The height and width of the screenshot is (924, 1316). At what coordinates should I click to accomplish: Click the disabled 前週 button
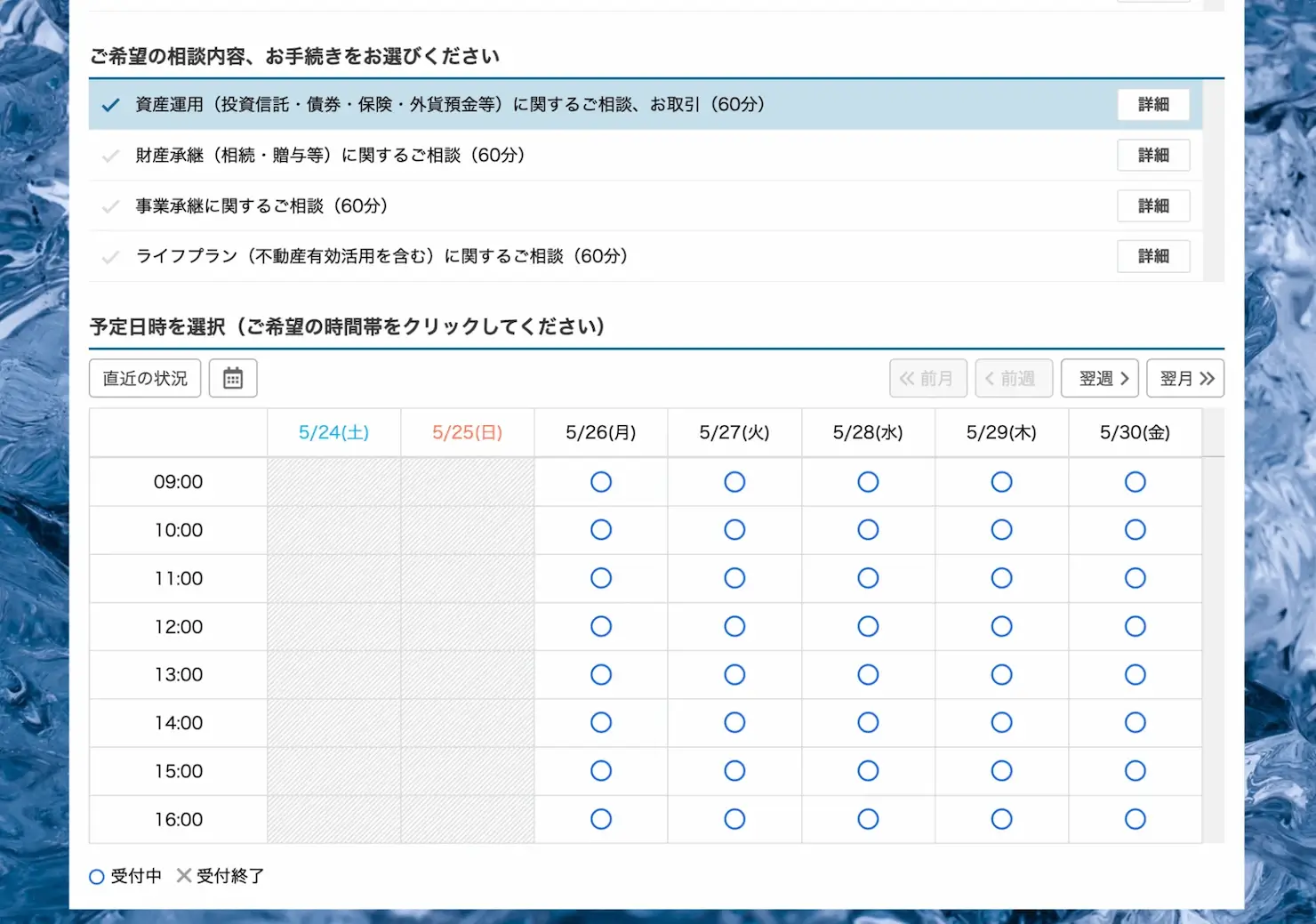coord(1014,378)
